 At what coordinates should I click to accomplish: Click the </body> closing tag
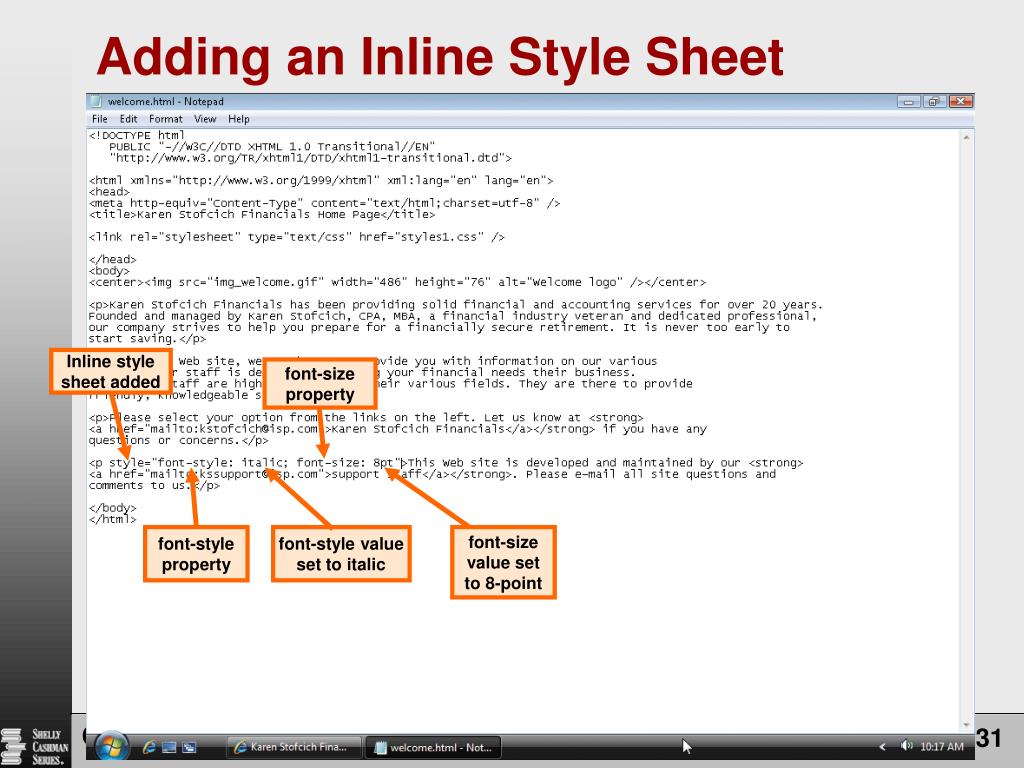(x=112, y=507)
